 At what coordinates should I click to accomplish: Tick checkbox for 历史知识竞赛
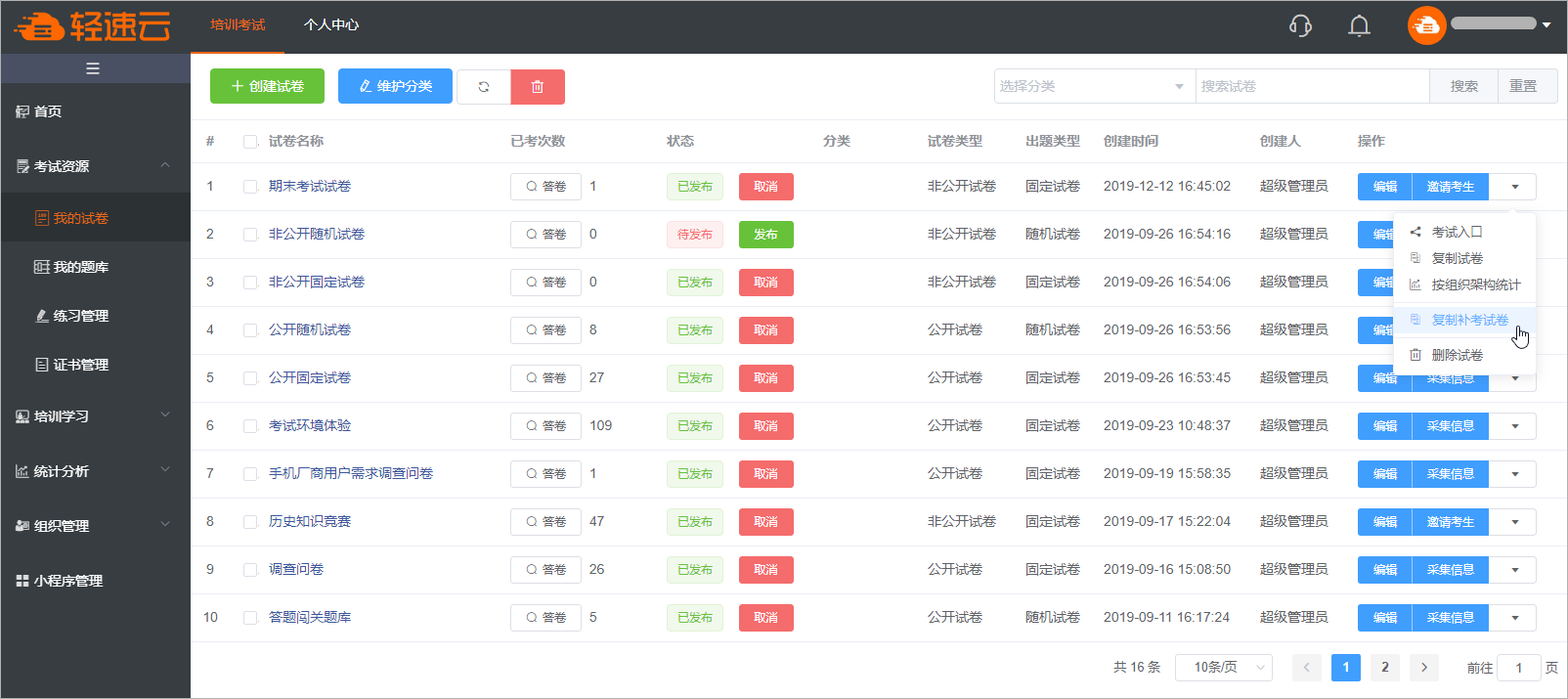[250, 522]
